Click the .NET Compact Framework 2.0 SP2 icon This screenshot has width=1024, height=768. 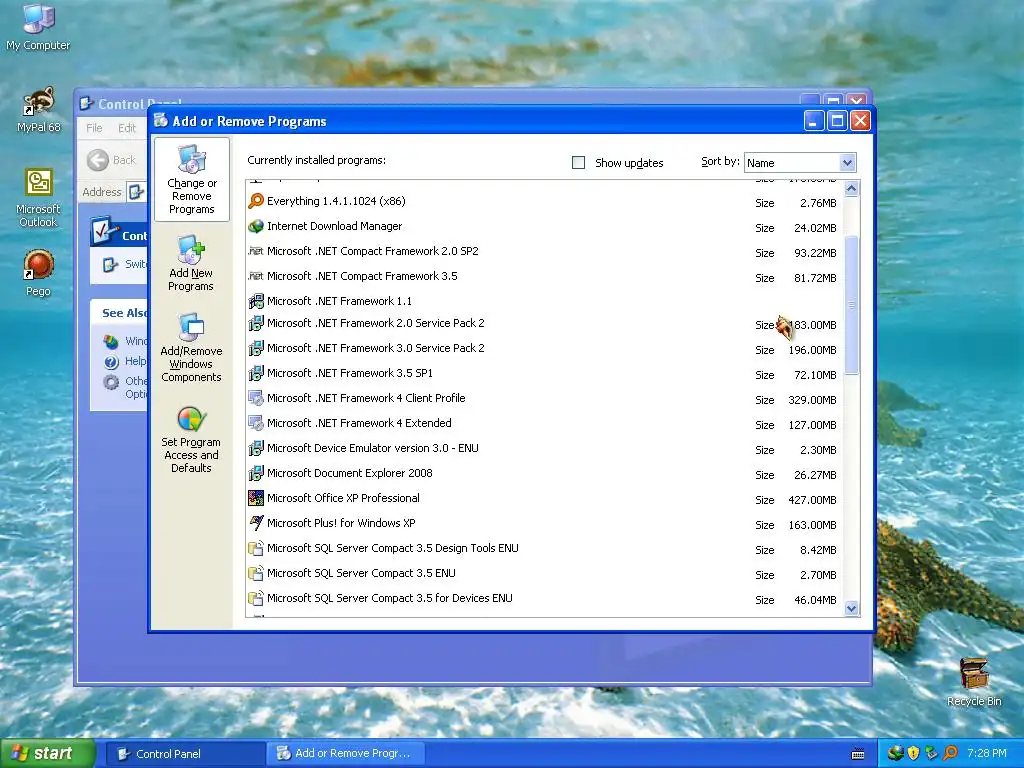256,251
